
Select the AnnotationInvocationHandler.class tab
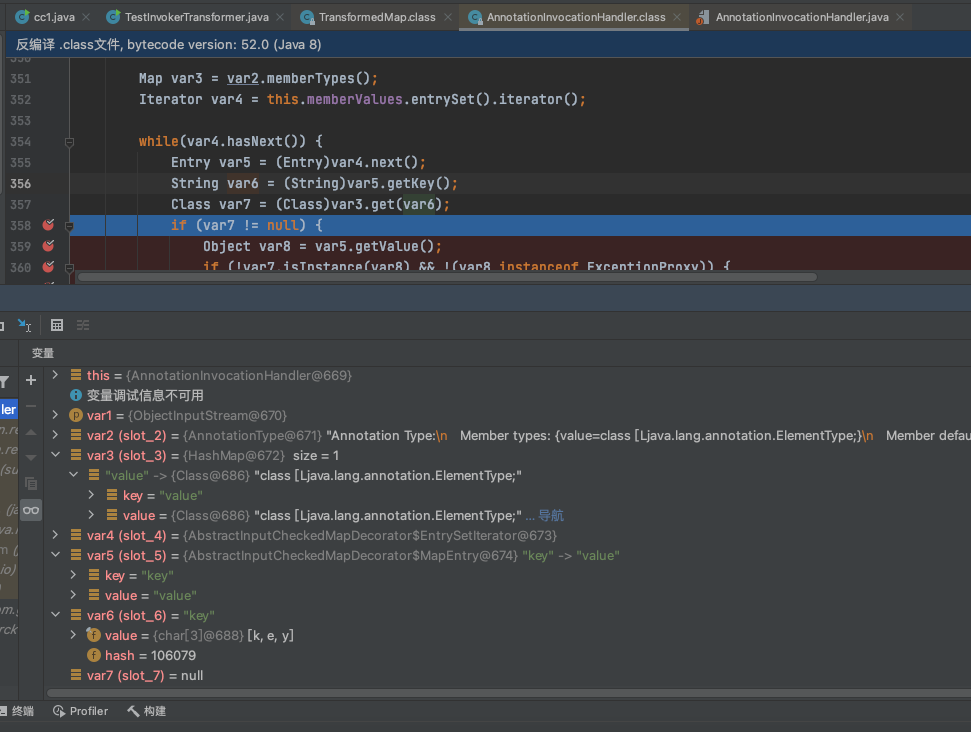pos(575,17)
